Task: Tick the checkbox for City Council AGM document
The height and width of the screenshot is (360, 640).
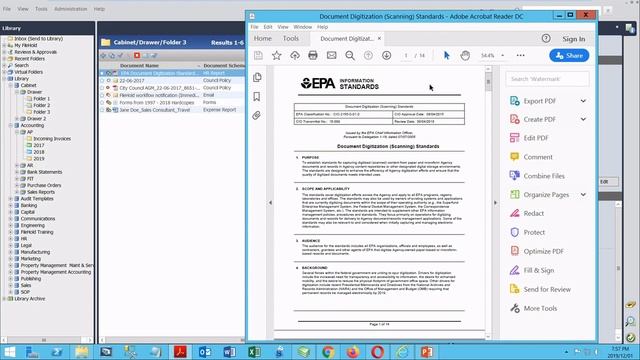Action: pos(102,88)
